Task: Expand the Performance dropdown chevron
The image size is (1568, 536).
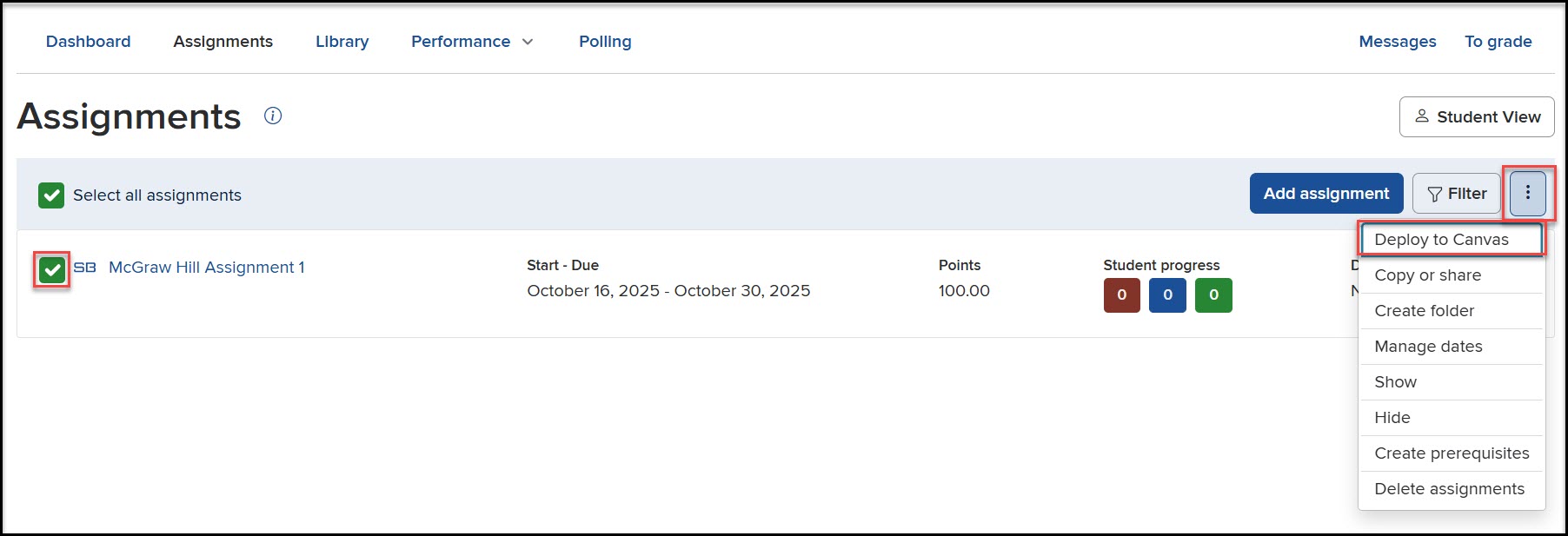Action: (528, 42)
